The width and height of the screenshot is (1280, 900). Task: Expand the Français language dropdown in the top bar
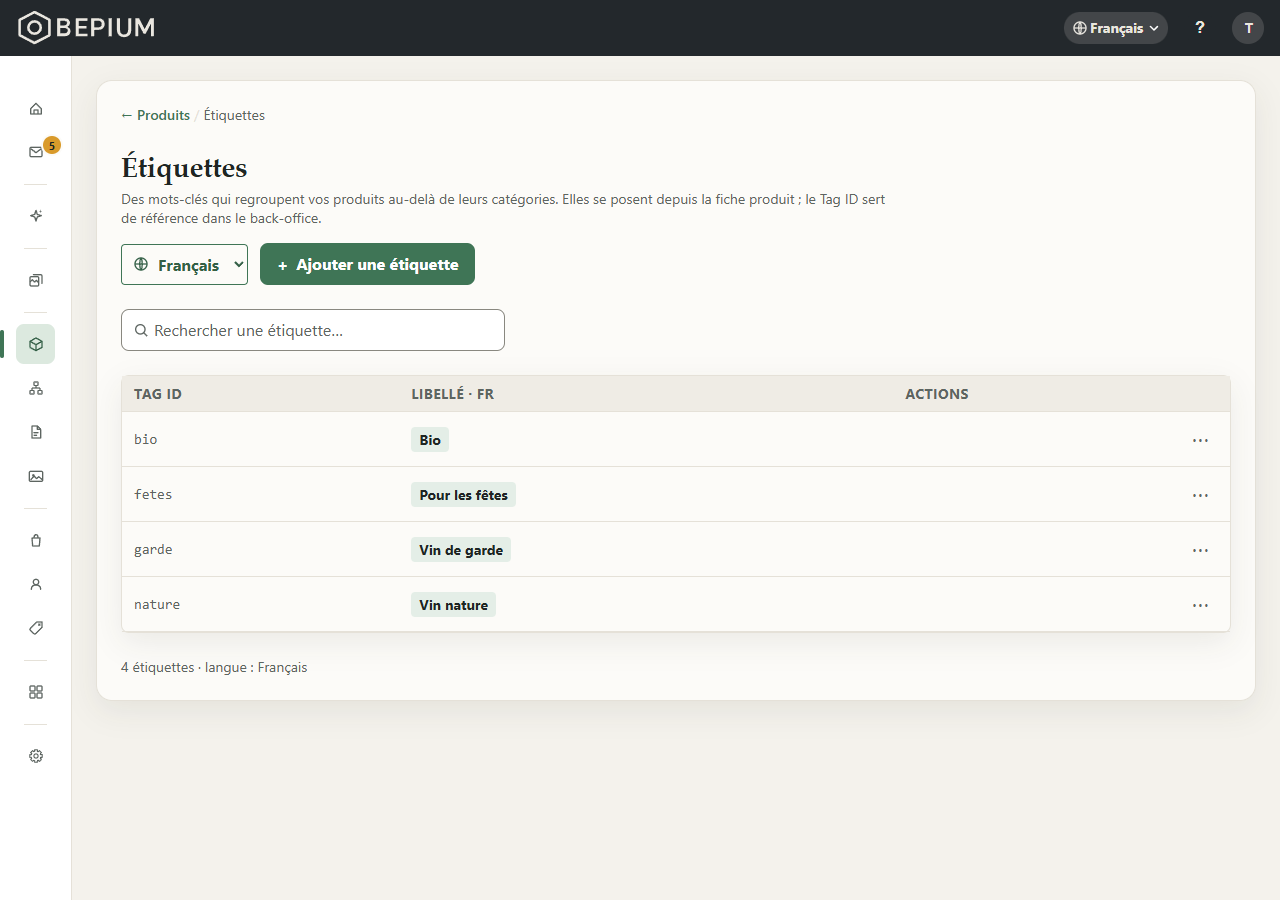pyautogui.click(x=1116, y=28)
